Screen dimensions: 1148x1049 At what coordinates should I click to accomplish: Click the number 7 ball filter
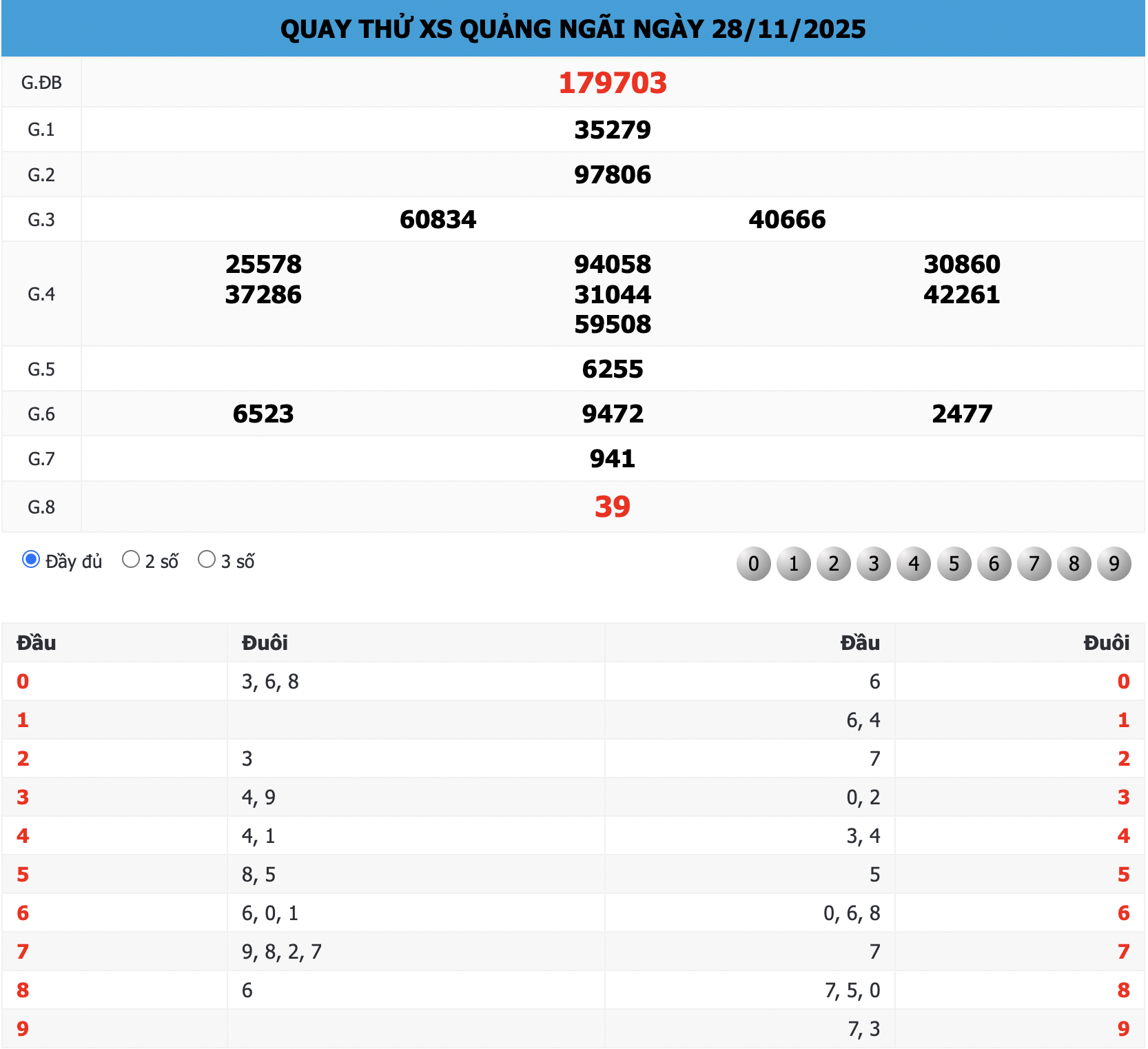(1034, 564)
